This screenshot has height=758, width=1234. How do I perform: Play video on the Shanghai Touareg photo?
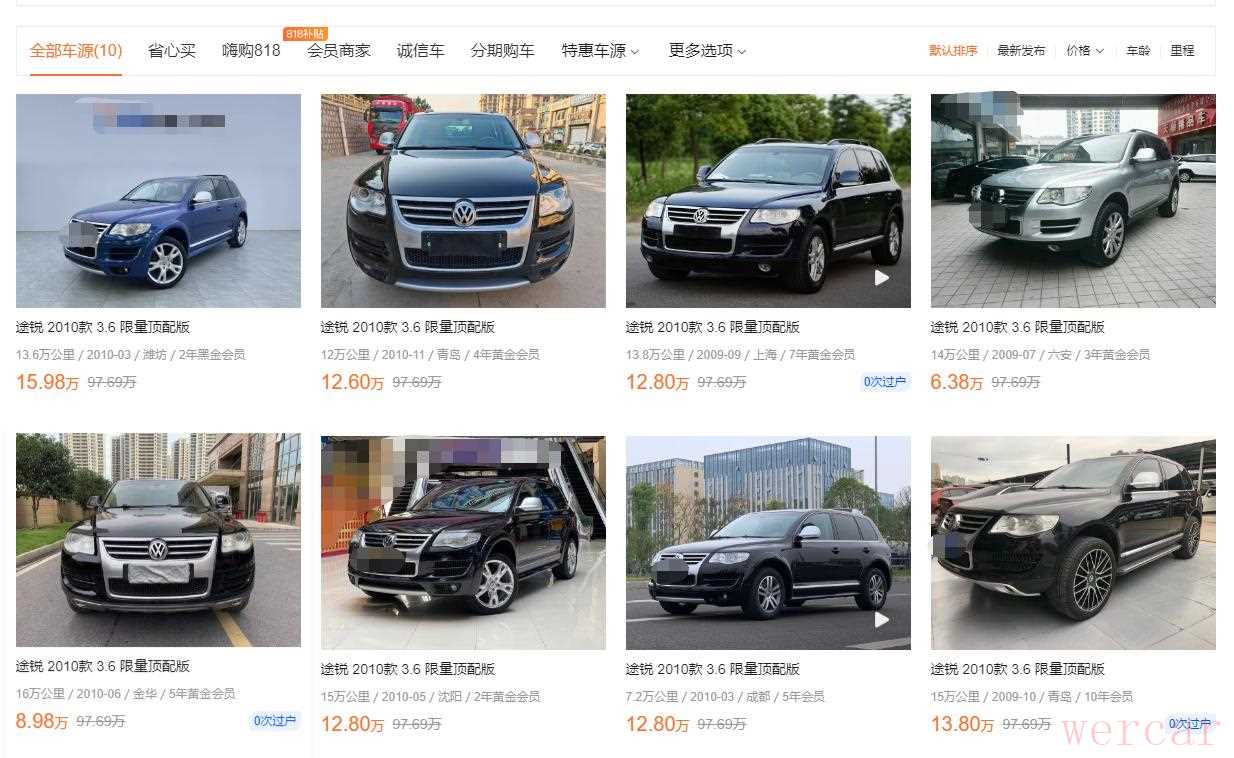[881, 278]
